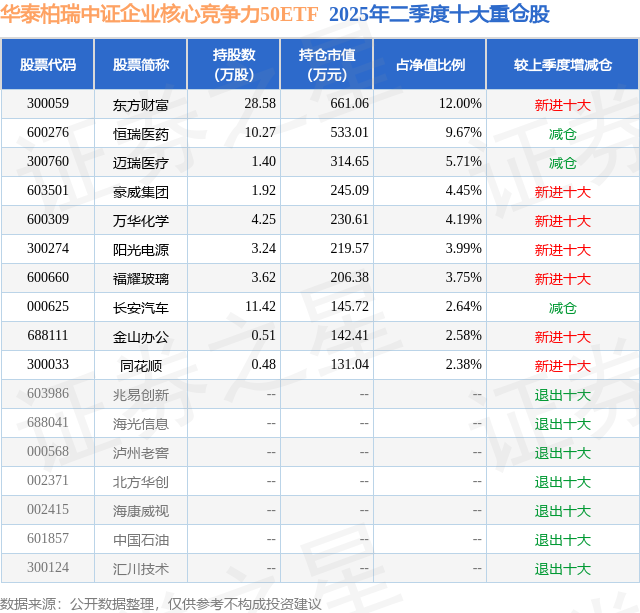This screenshot has height=613, width=640.
Task: Select stock code 000568
Action: pos(48,451)
